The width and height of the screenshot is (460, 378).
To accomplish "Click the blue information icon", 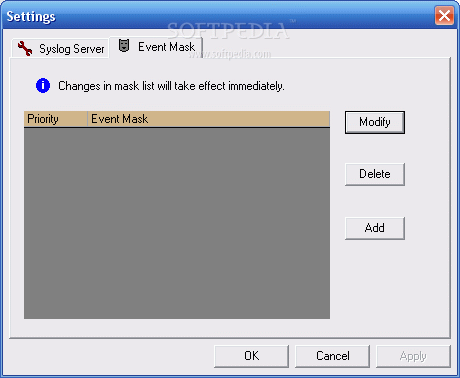I will tap(43, 86).
